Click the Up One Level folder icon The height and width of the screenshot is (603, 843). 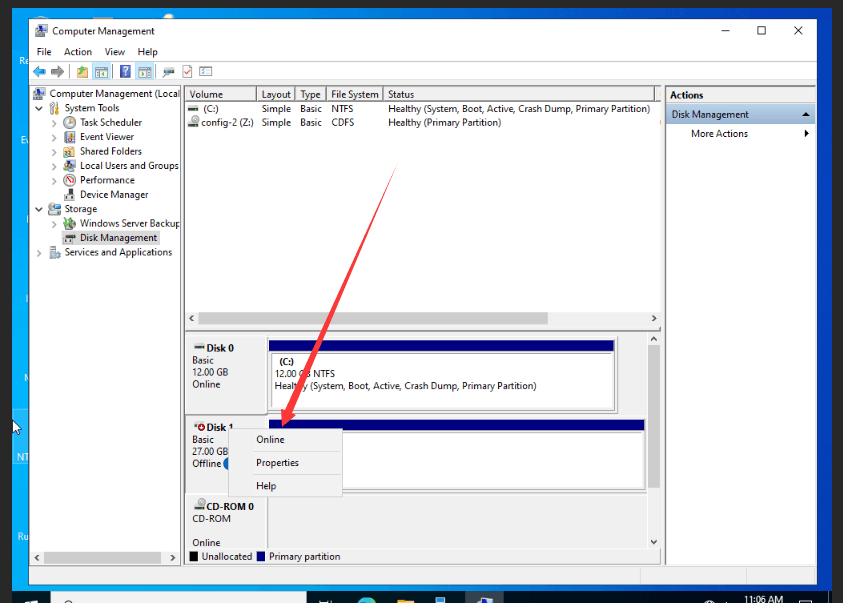click(x=82, y=71)
